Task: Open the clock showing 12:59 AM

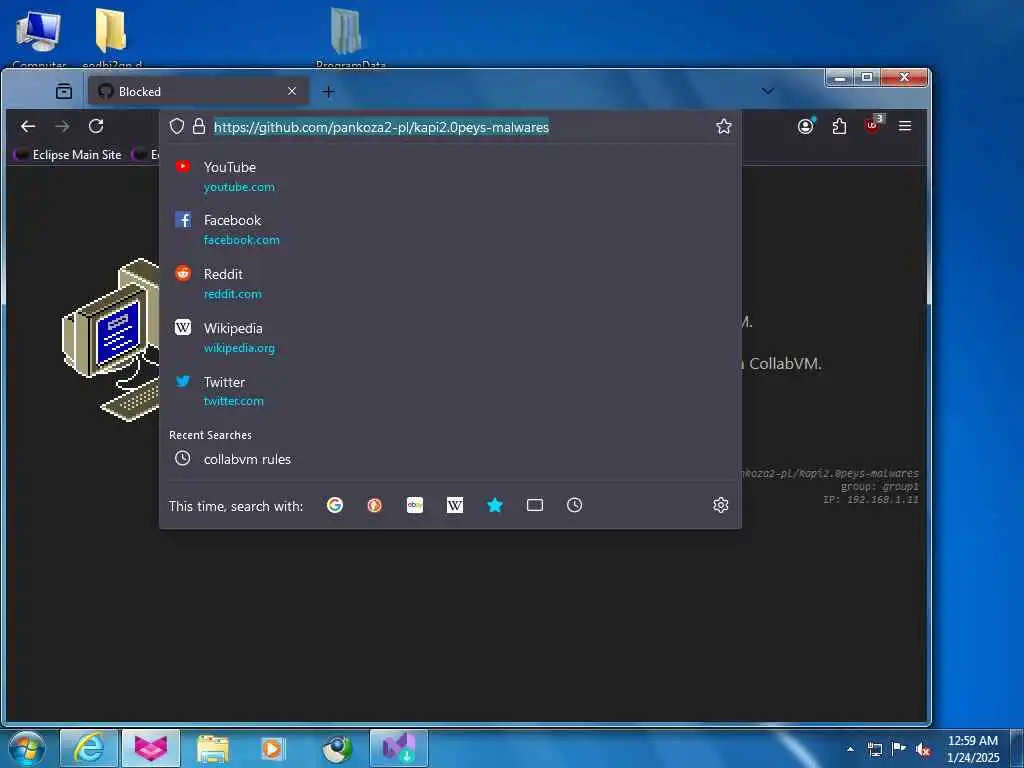Action: pos(973,749)
